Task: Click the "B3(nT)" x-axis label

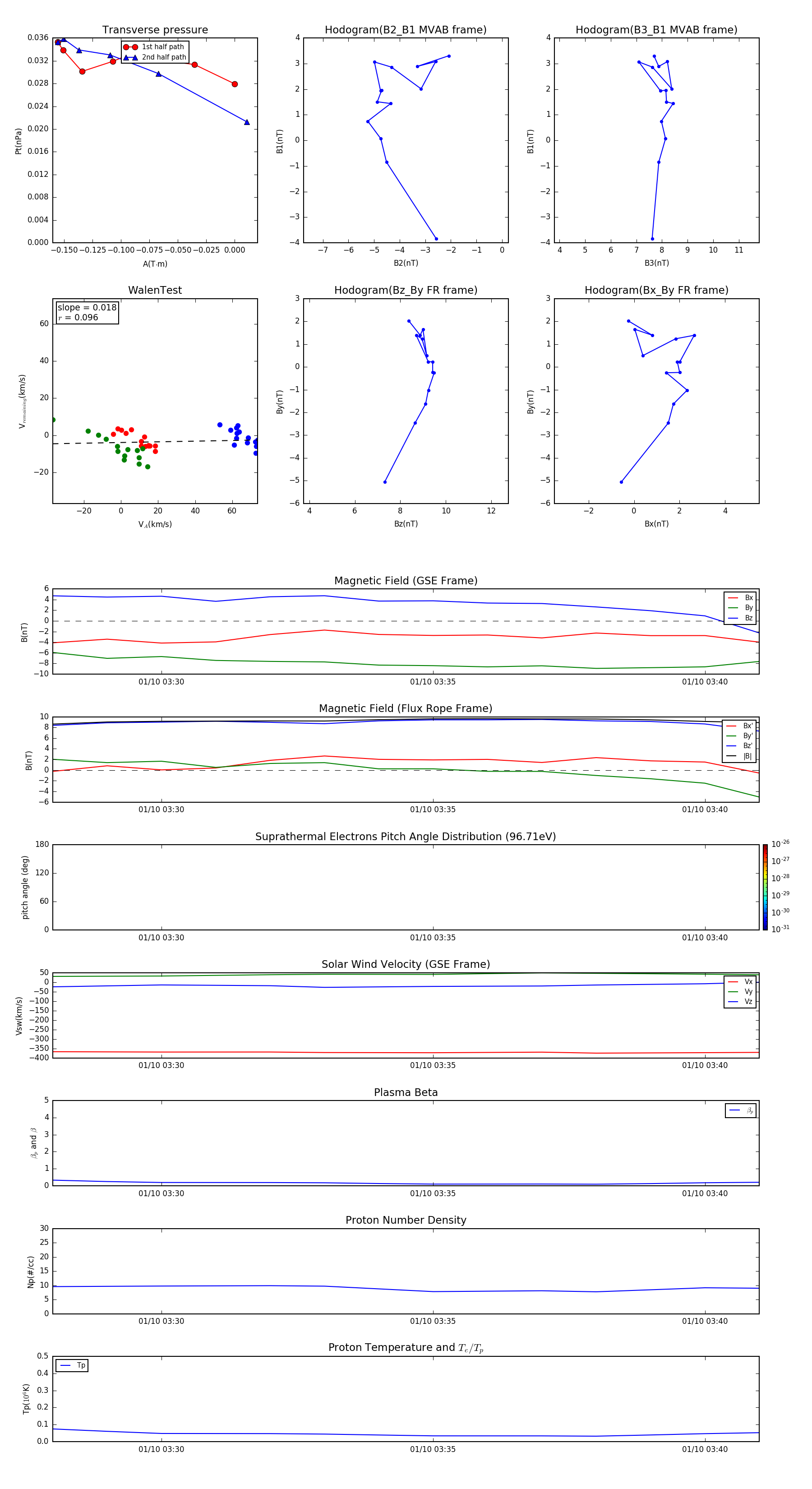Action: [x=656, y=263]
